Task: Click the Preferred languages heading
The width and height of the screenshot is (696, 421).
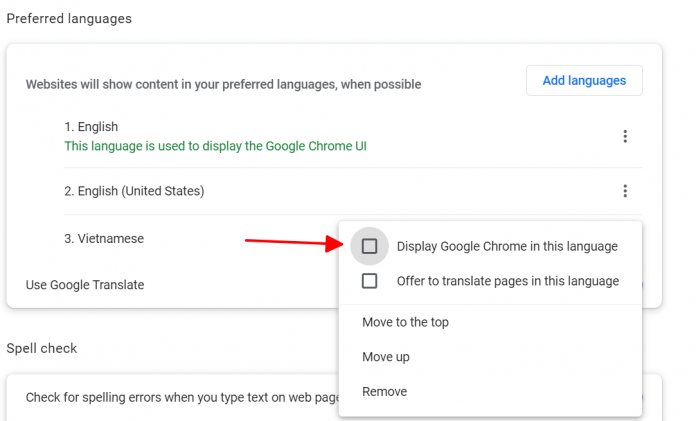Action: pyautogui.click(x=69, y=19)
